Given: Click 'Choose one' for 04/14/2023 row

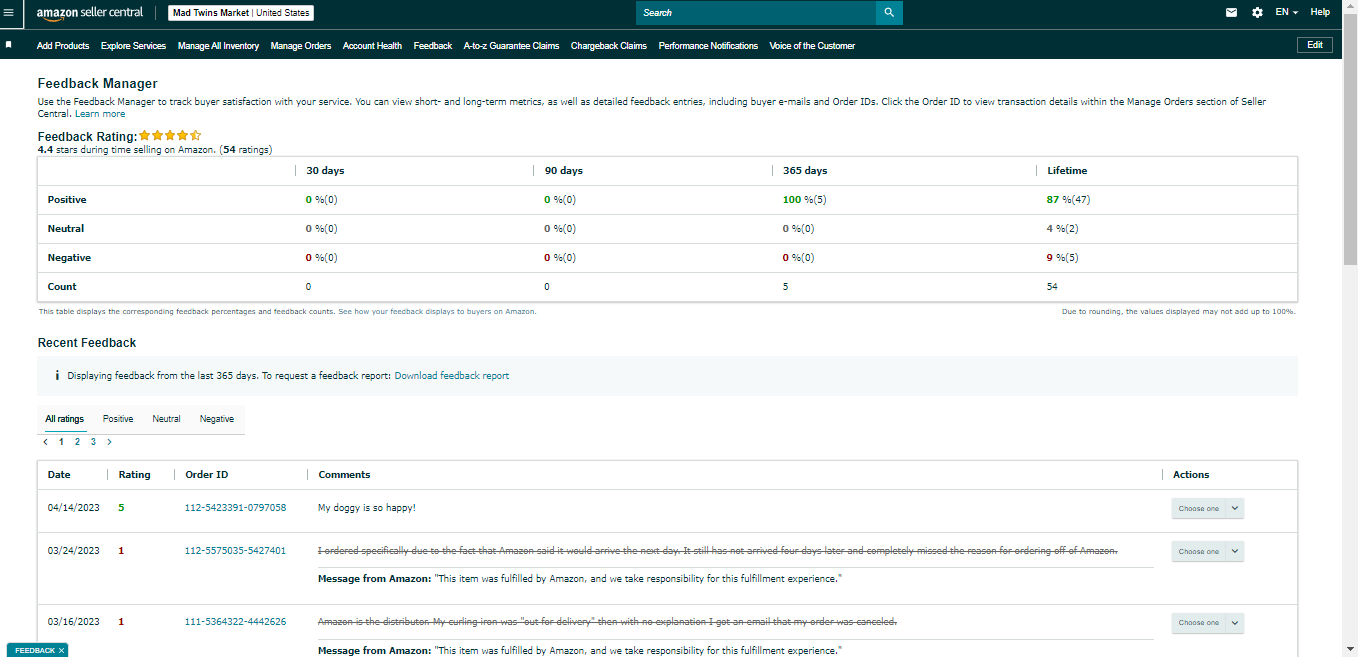Looking at the screenshot, I should tap(1199, 508).
